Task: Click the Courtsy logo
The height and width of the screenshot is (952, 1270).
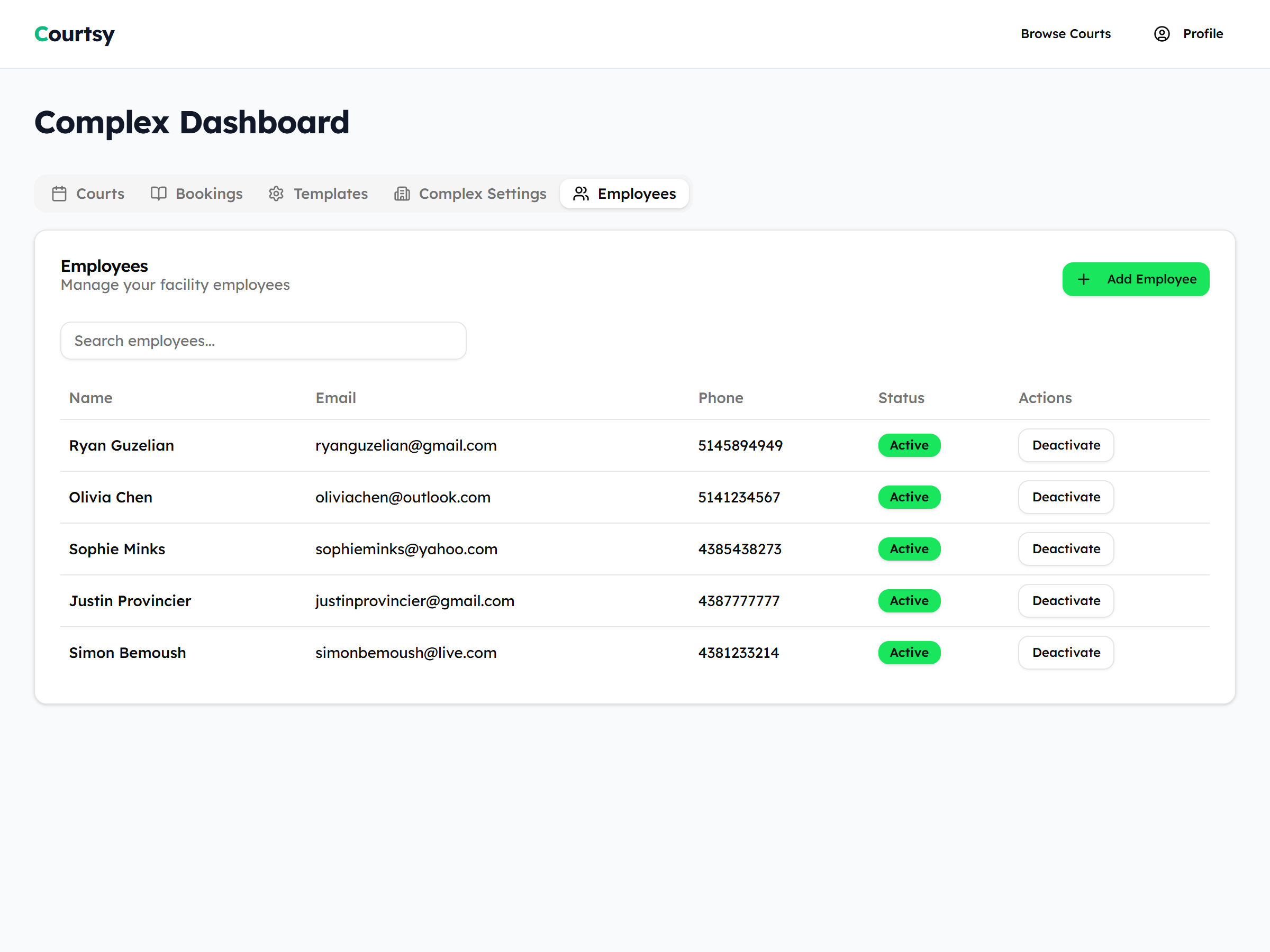Action: 75,34
